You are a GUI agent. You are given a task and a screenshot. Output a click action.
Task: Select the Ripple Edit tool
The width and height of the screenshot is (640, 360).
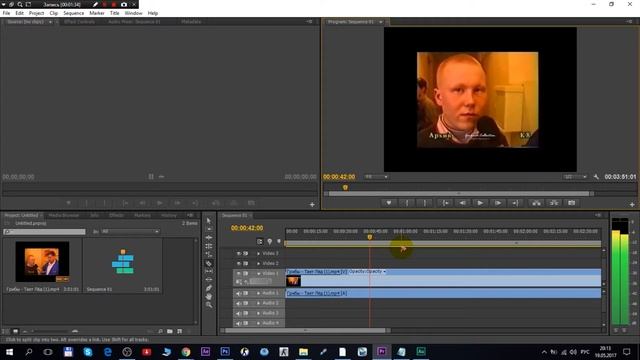[209, 238]
